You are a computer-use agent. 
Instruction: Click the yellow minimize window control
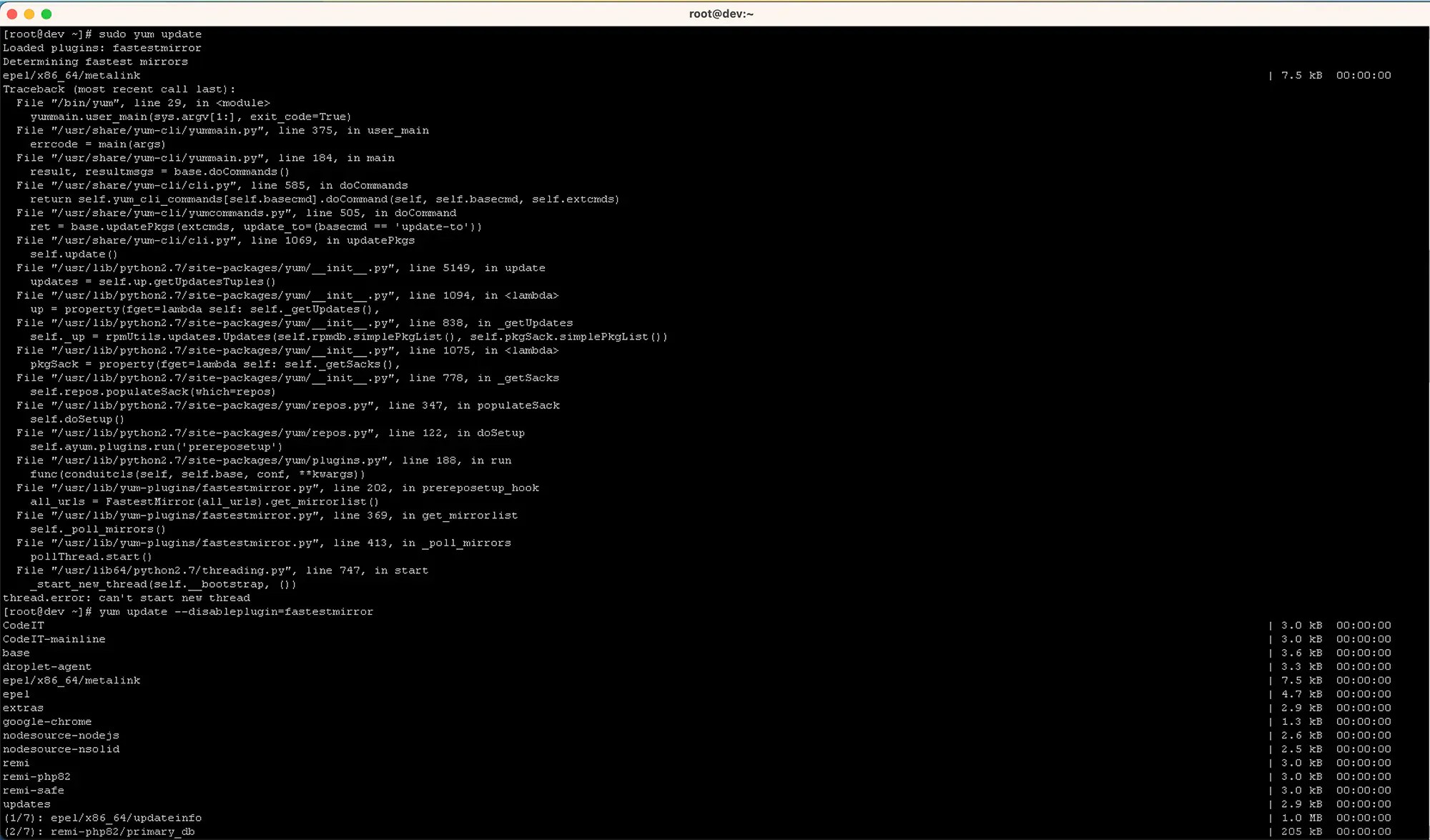[x=29, y=14]
